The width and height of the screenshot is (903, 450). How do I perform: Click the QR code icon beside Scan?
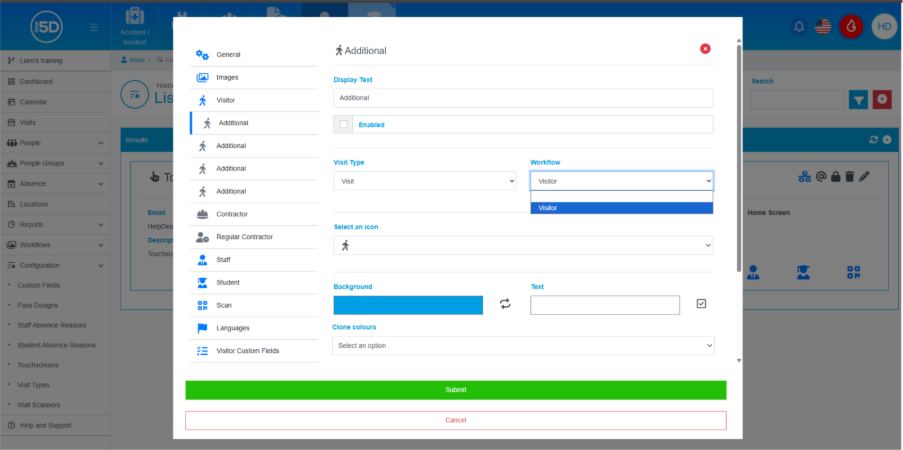pyautogui.click(x=202, y=305)
